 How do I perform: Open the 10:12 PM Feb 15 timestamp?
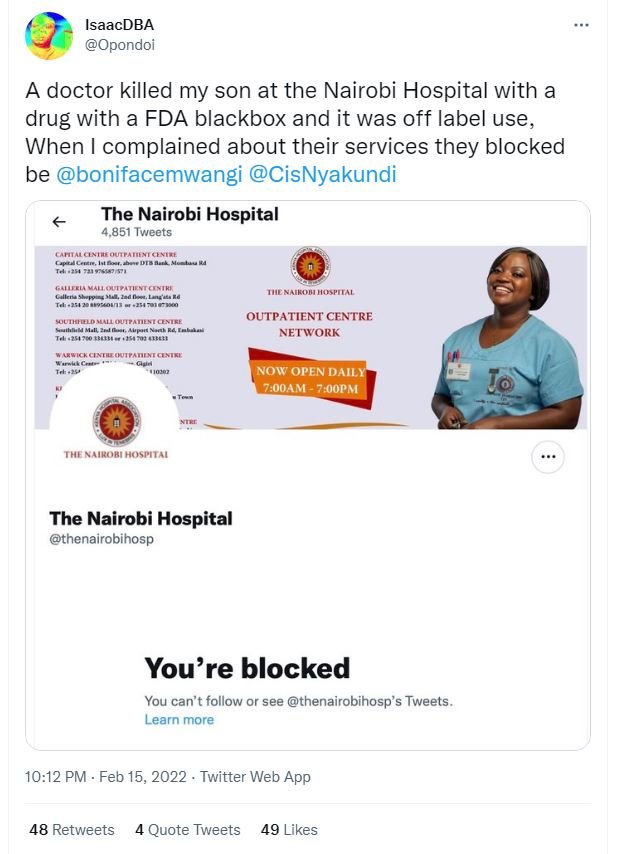106,776
